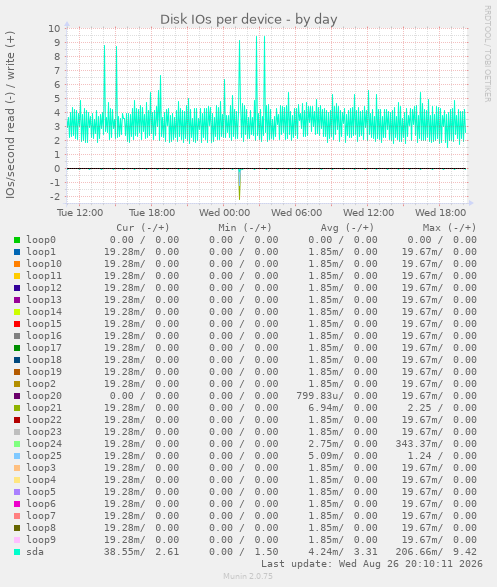Click the loop7 legend label
The height and width of the screenshot is (587, 497).
pos(41,516)
